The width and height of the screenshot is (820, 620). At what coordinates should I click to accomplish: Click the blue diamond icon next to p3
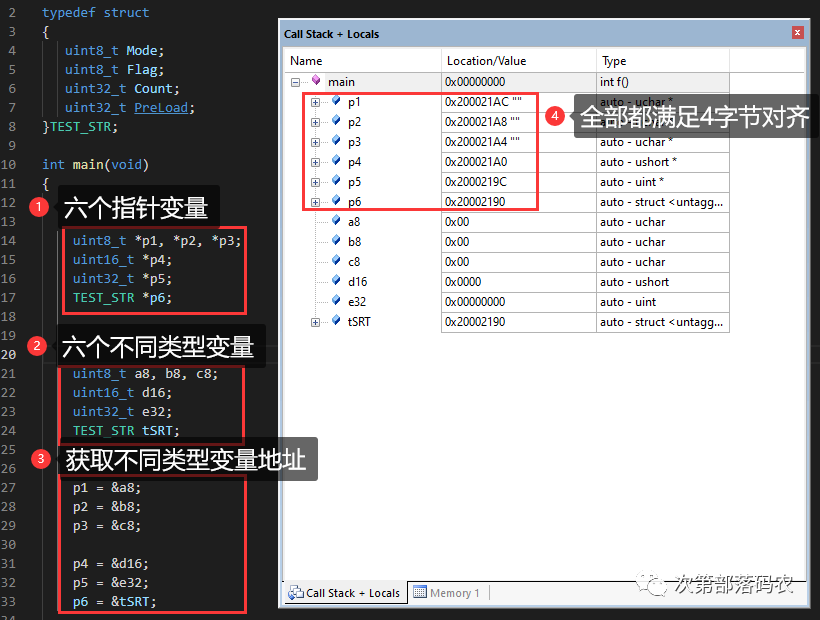coord(336,140)
